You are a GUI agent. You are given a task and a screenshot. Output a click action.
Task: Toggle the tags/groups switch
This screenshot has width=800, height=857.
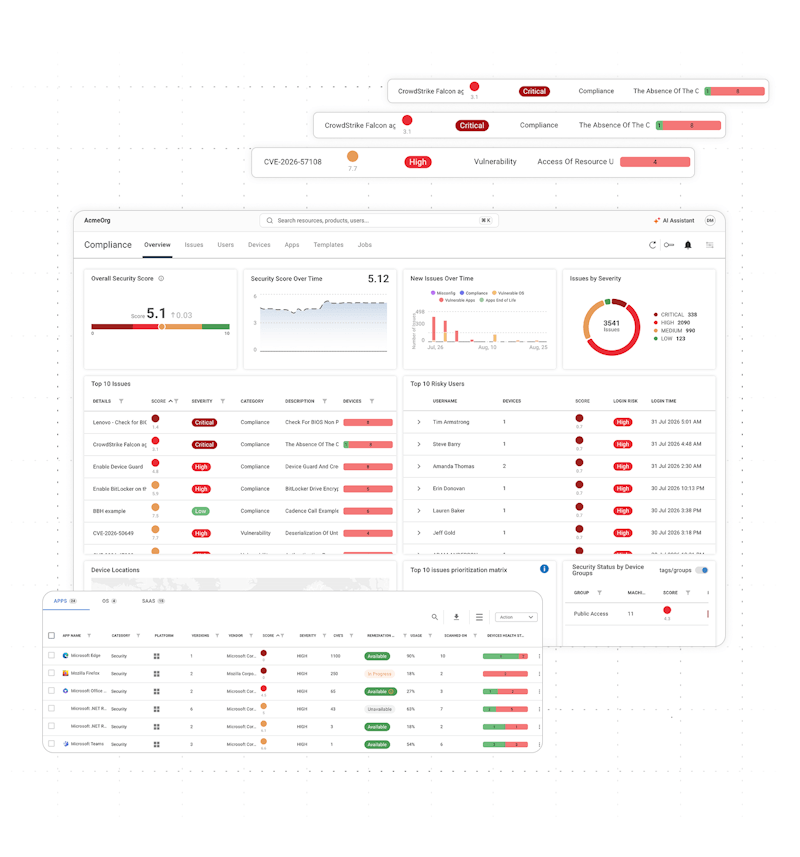[x=702, y=570]
